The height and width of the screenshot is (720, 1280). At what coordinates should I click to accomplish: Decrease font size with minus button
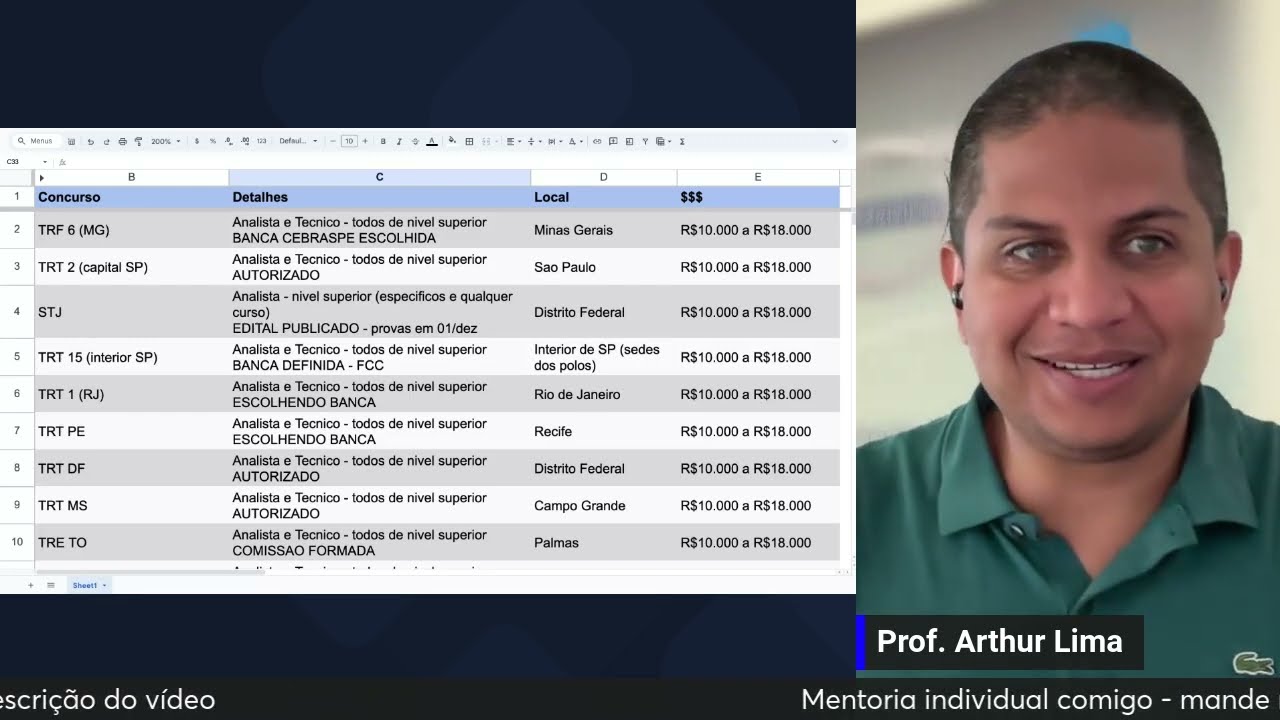[x=333, y=141]
